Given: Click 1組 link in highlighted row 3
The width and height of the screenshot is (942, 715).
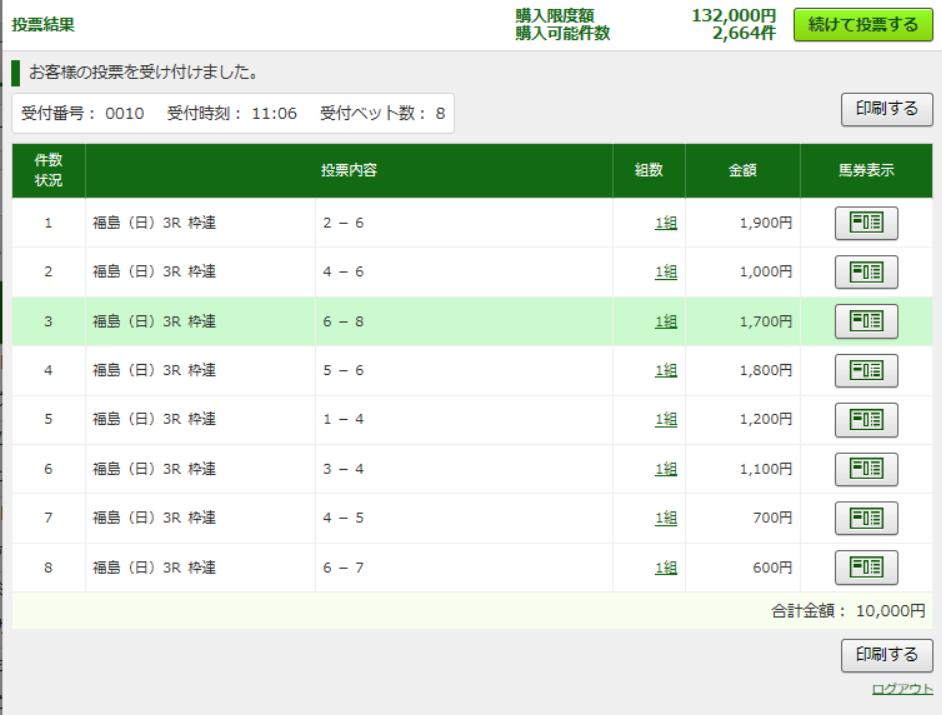Looking at the screenshot, I should 666,321.
